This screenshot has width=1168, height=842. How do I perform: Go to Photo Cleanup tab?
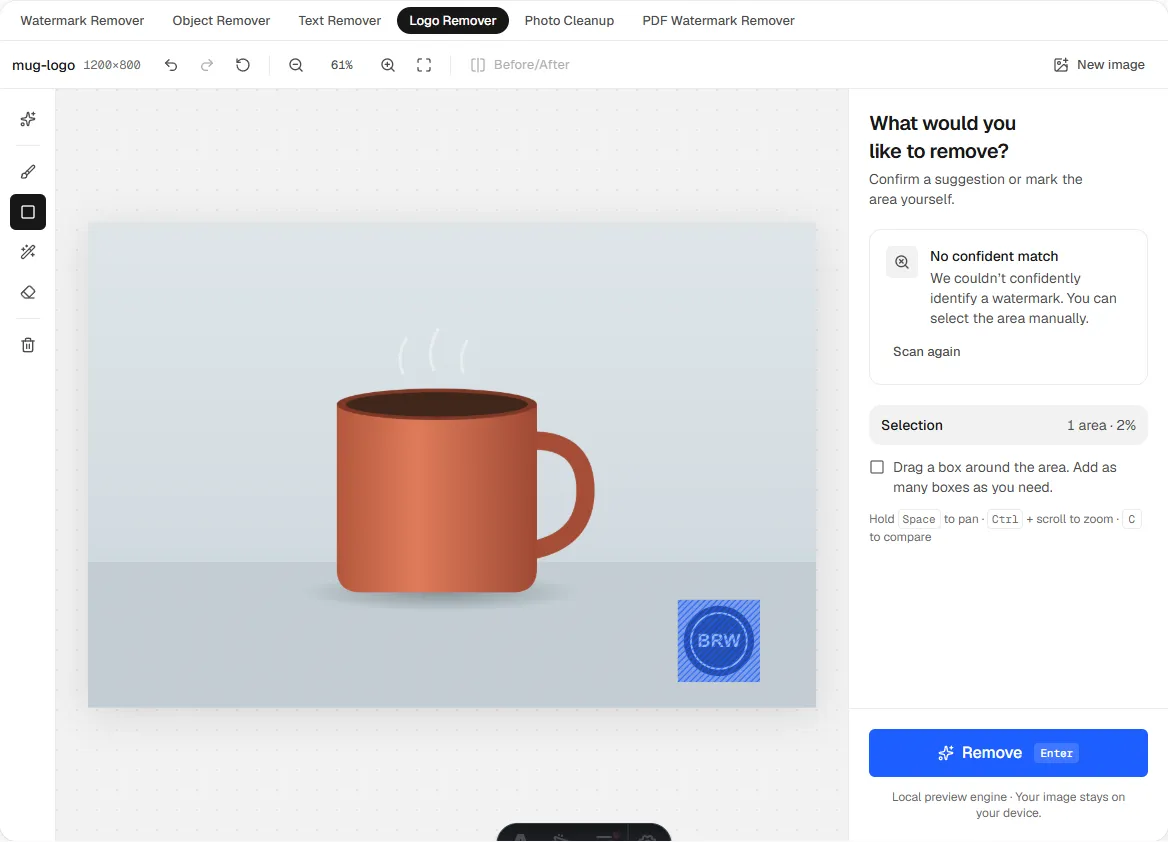coord(569,21)
